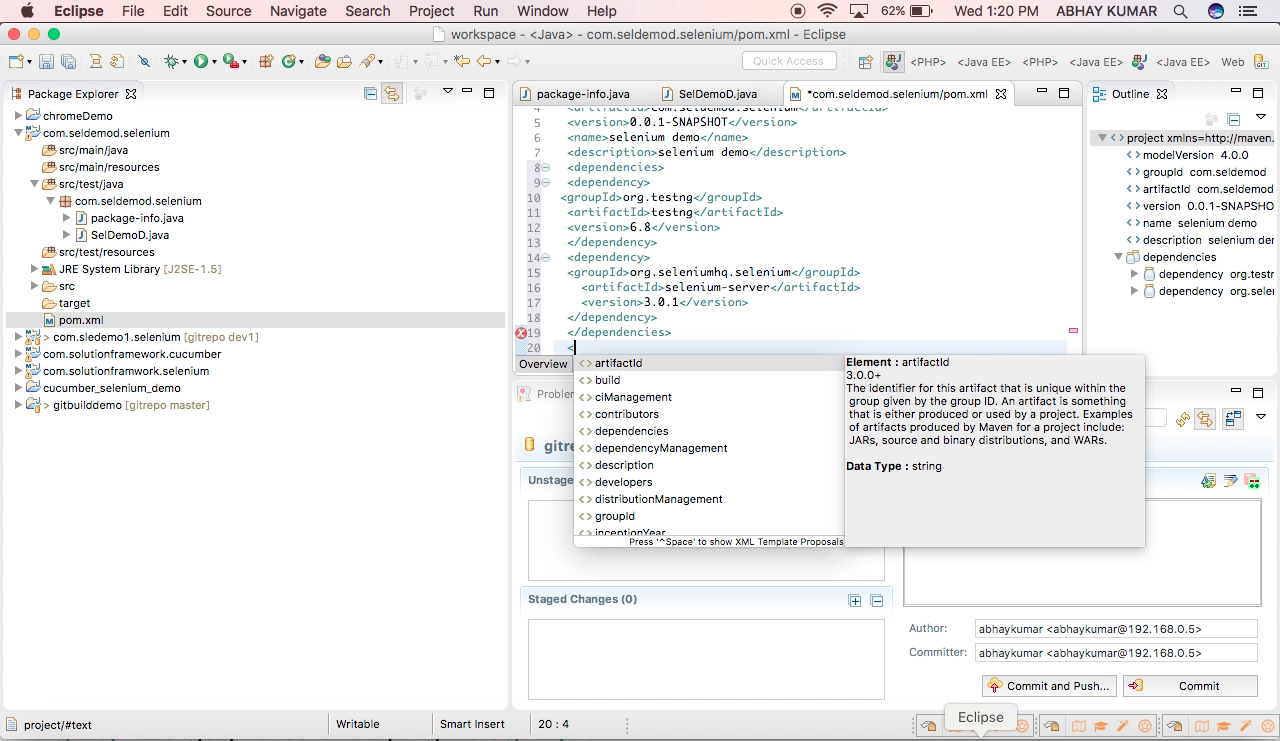
Task: Choose 'build' from the autocomplete list
Action: (708, 380)
